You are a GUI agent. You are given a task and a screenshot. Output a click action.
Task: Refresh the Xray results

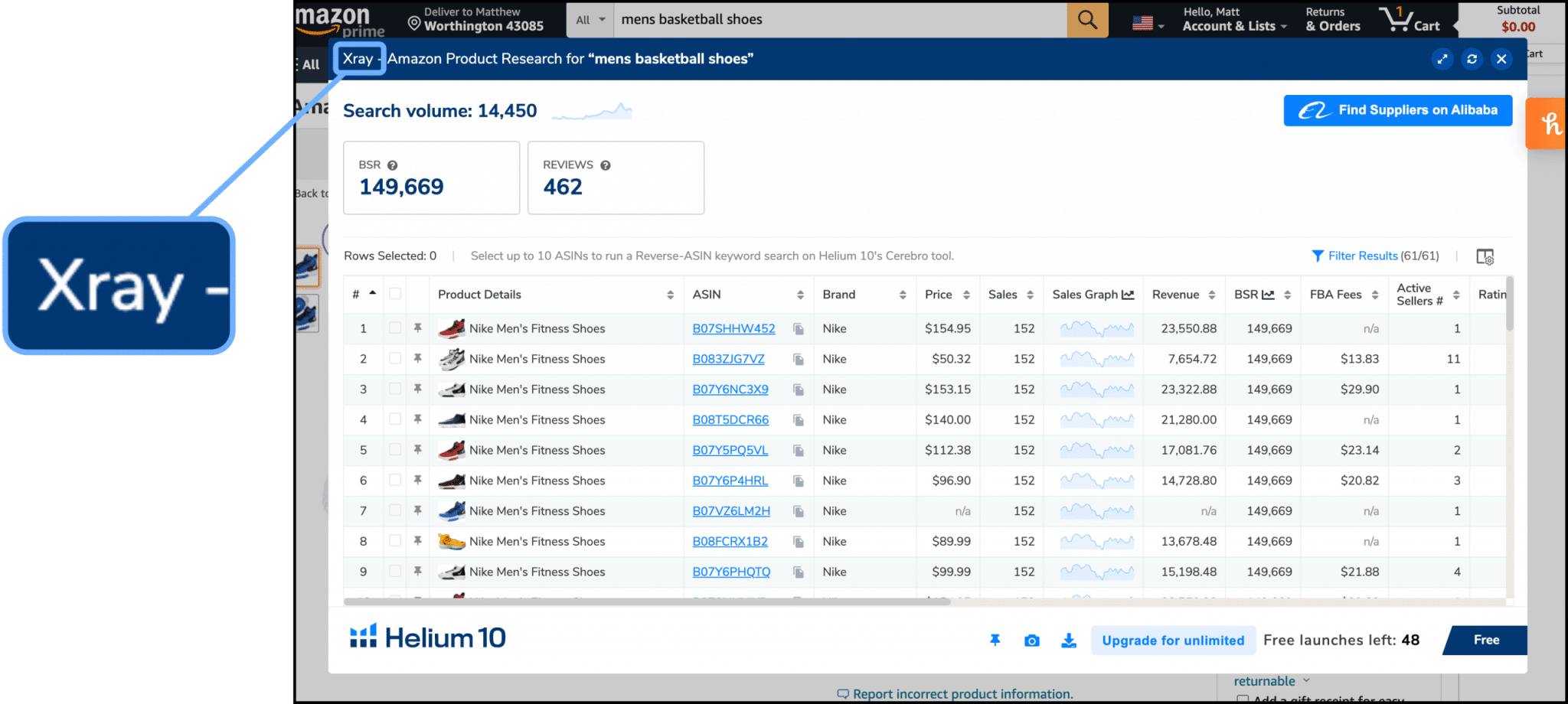click(1472, 59)
